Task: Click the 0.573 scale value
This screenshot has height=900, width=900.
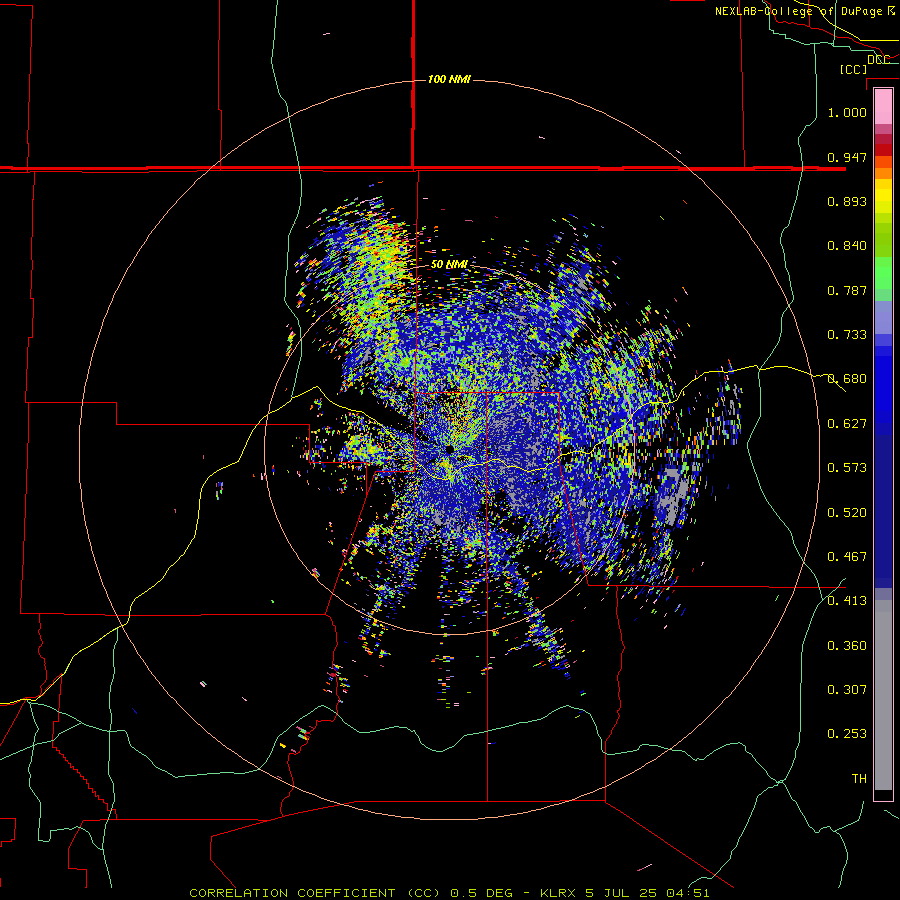Action: [x=847, y=468]
